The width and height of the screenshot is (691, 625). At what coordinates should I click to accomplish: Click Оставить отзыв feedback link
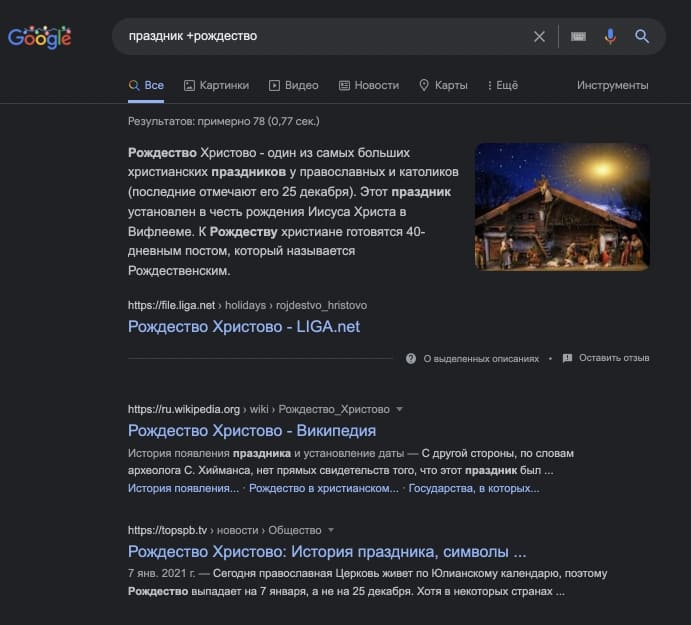614,358
